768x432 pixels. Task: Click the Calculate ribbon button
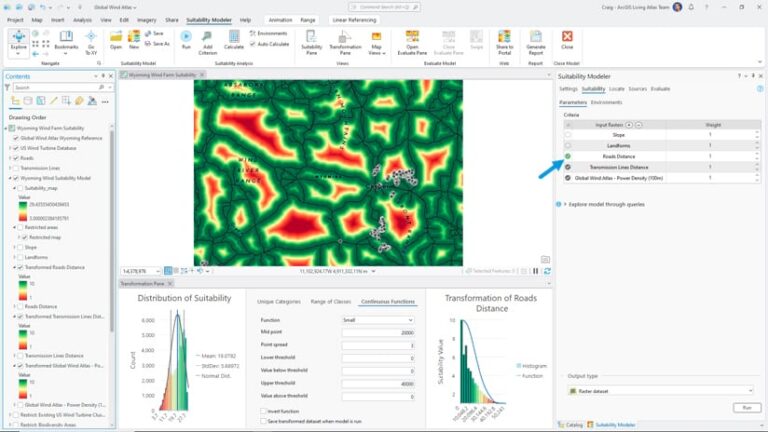coord(234,40)
